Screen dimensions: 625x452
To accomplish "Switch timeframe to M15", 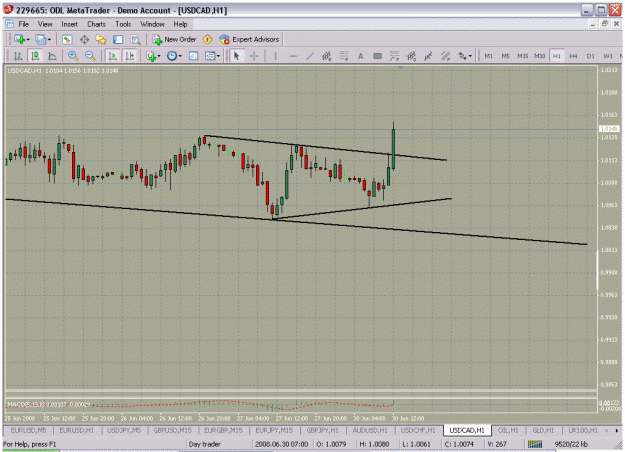I will pos(523,56).
